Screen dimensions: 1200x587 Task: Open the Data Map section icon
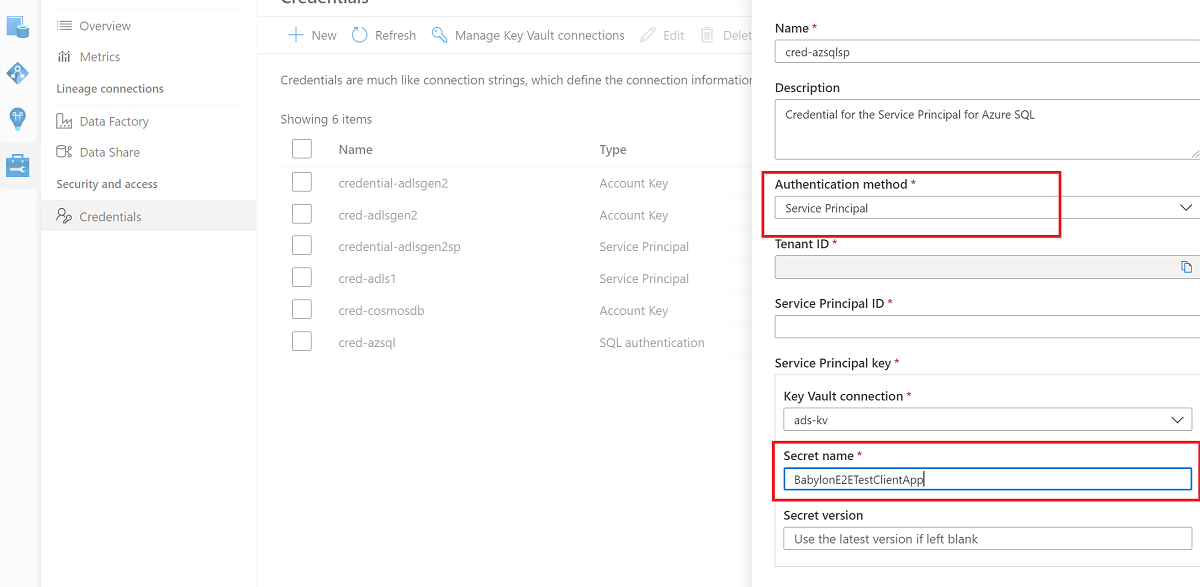pos(16,27)
